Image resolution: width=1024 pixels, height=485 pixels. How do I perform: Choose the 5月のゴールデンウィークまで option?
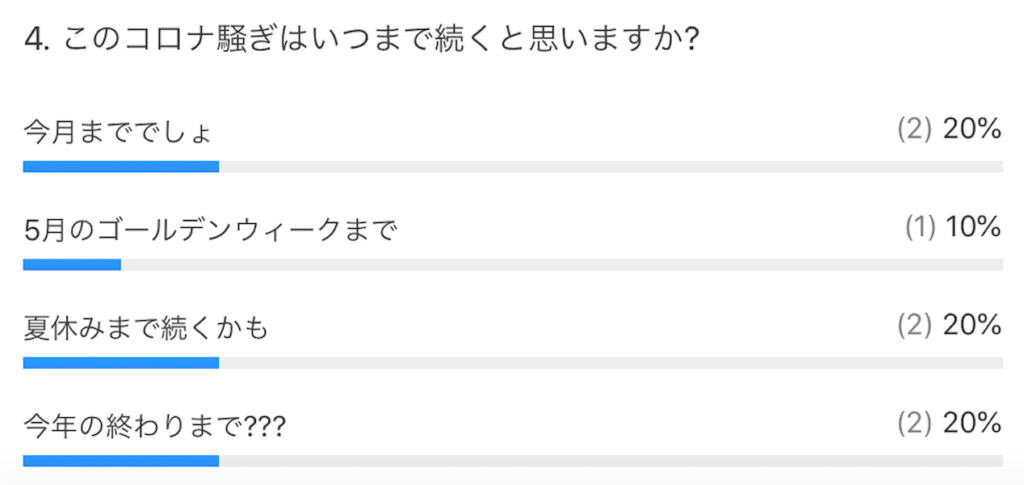[x=211, y=231]
